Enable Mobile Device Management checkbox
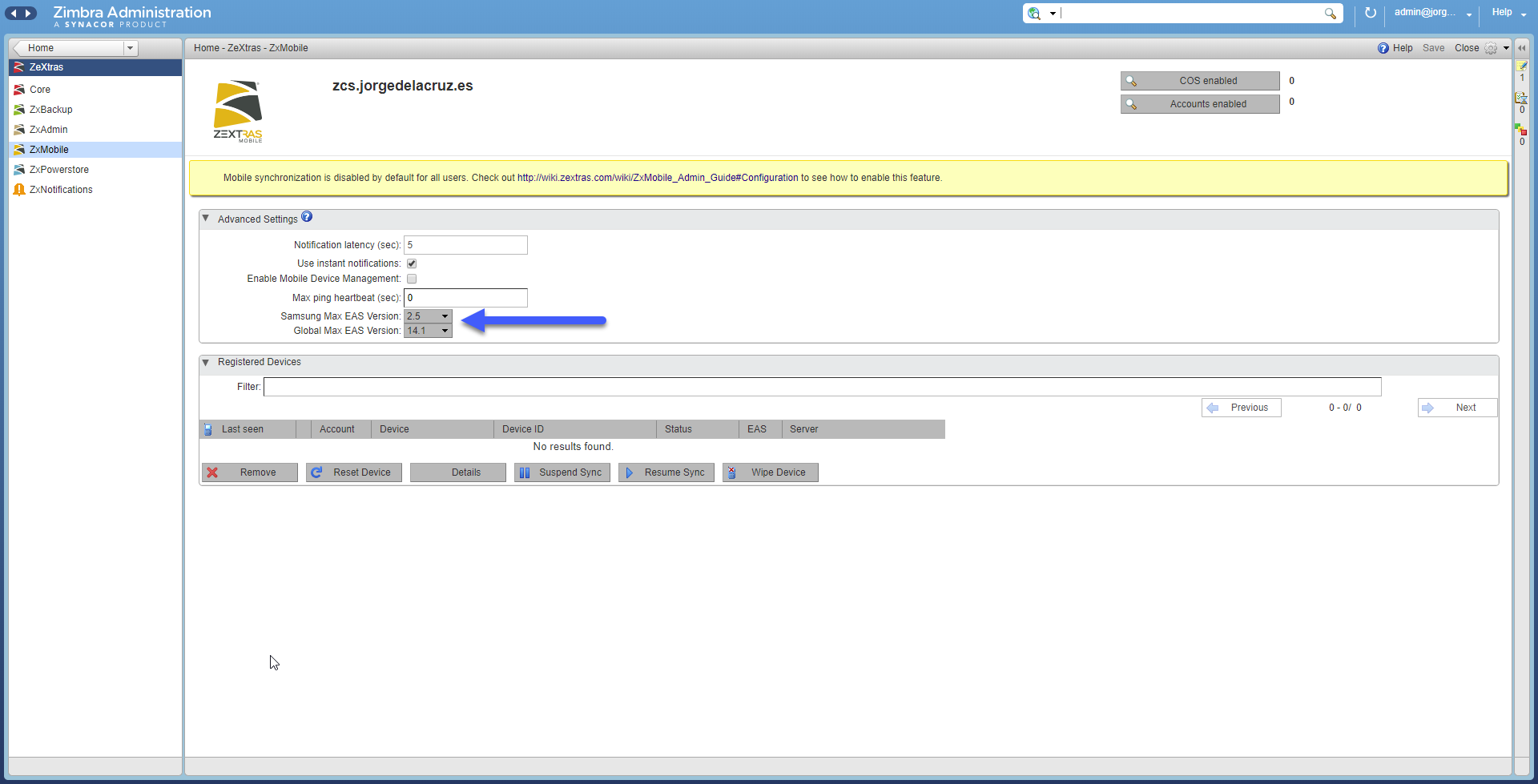Screen dimensions: 1538x784 click(x=412, y=279)
